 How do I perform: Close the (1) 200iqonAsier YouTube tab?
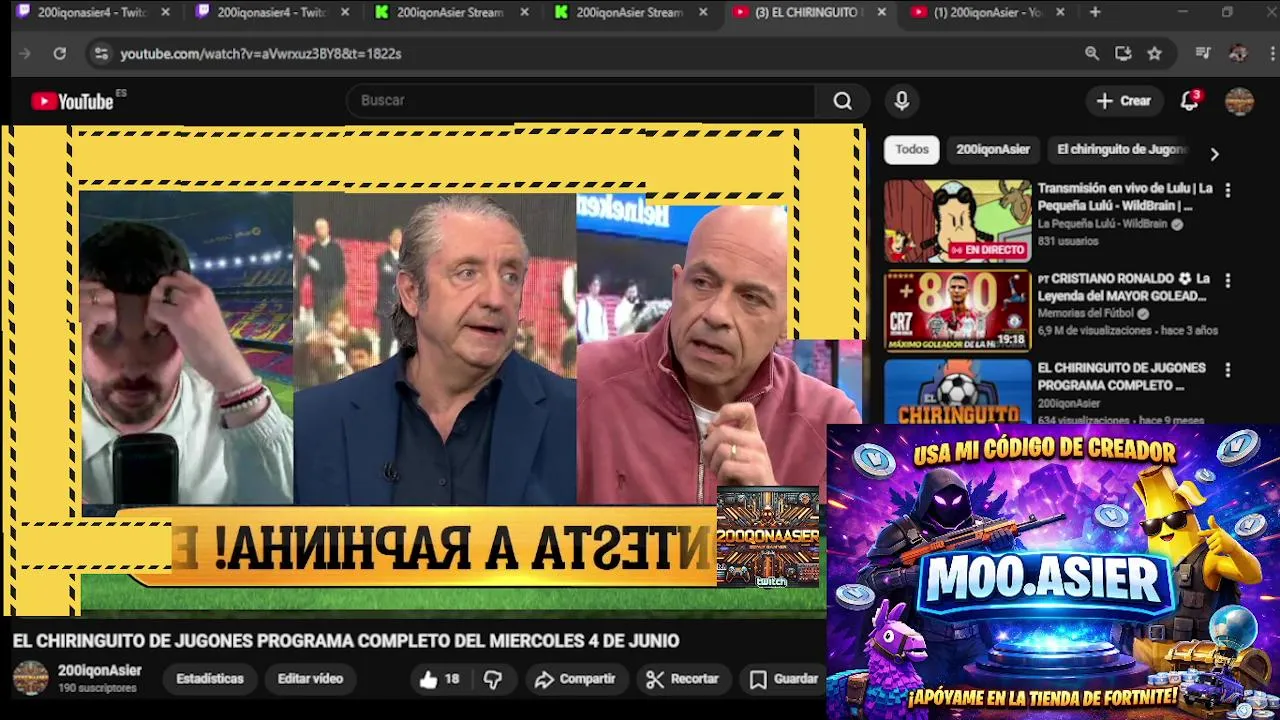[x=1060, y=12]
